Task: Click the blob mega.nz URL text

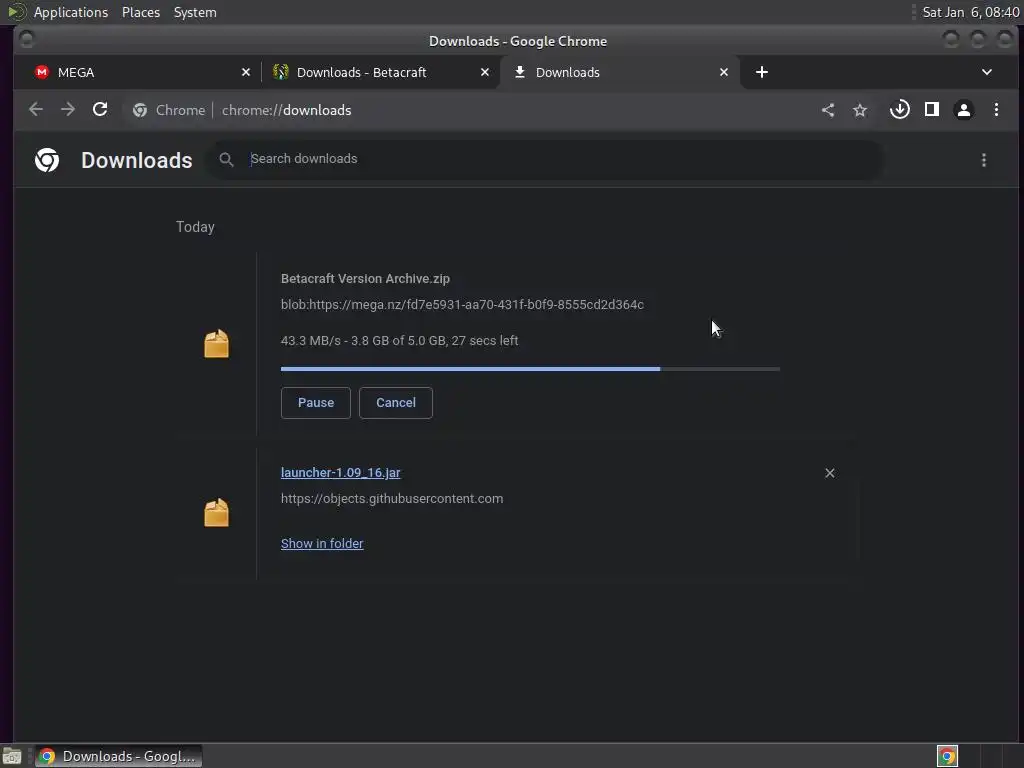Action: [462, 304]
